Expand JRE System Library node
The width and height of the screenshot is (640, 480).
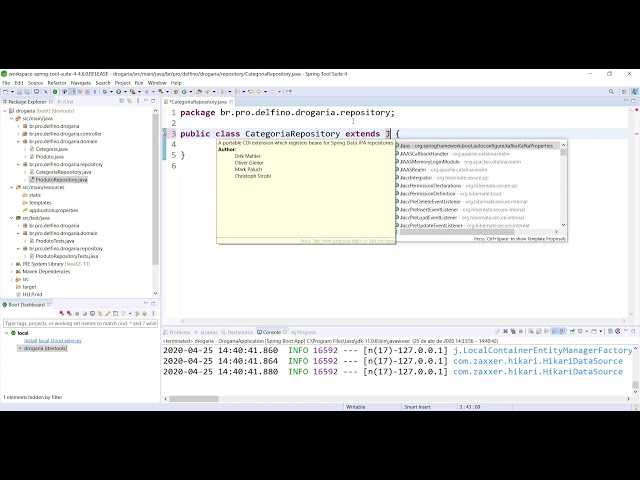coord(11,264)
